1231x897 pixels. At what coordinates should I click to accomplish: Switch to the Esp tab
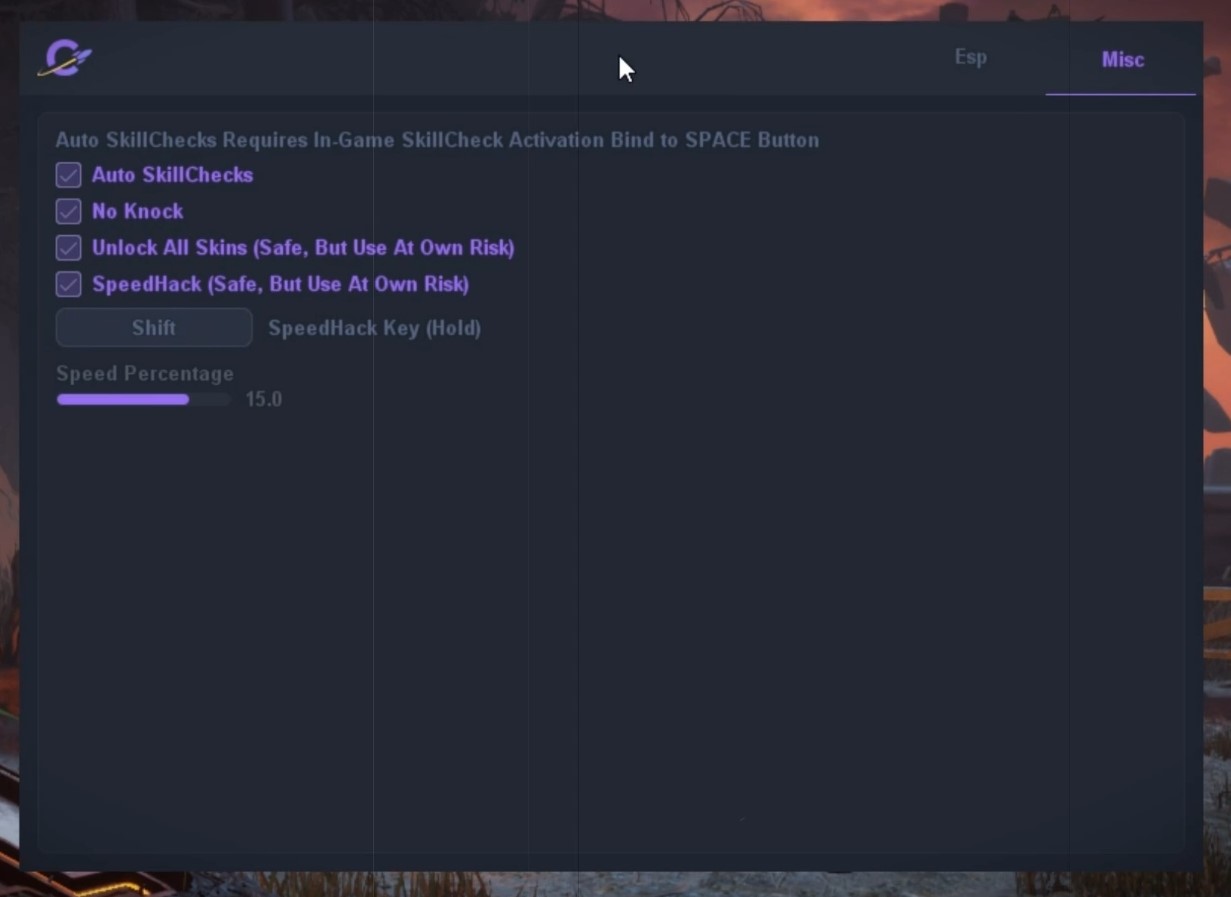[970, 58]
